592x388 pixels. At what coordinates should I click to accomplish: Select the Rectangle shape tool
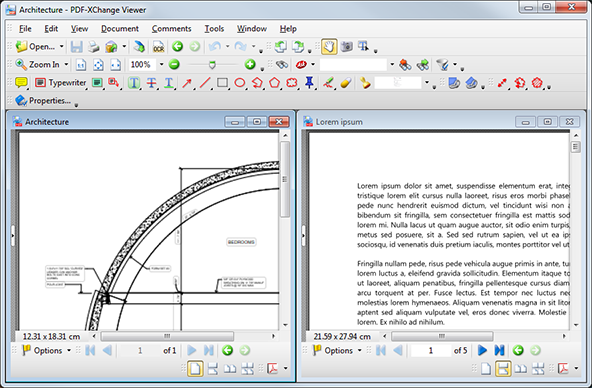pyautogui.click(x=222, y=82)
